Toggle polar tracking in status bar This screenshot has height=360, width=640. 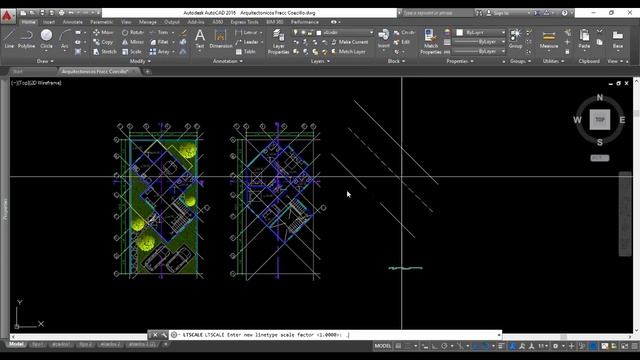pos(444,346)
